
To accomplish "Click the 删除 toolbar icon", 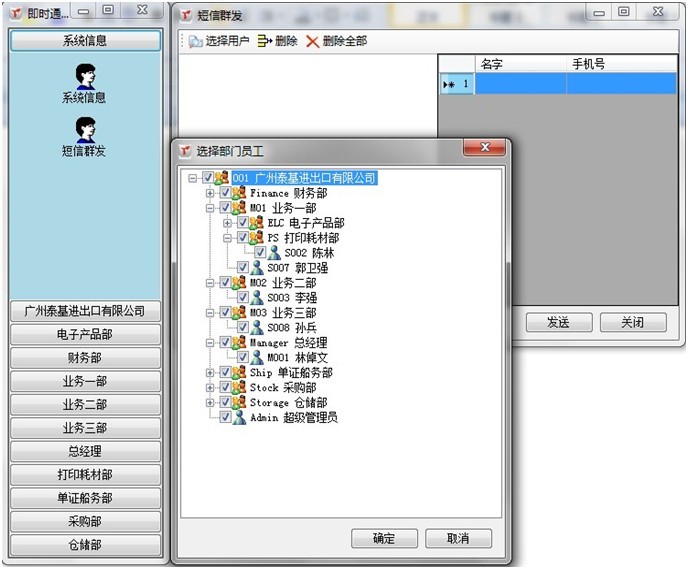I will pos(264,41).
